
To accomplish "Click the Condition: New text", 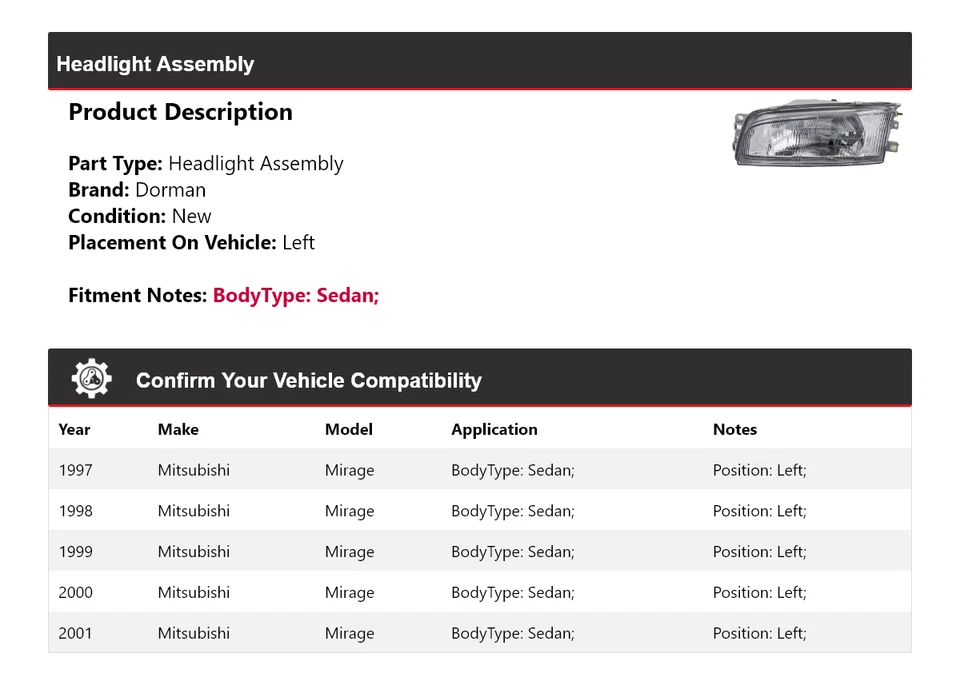I will point(140,216).
